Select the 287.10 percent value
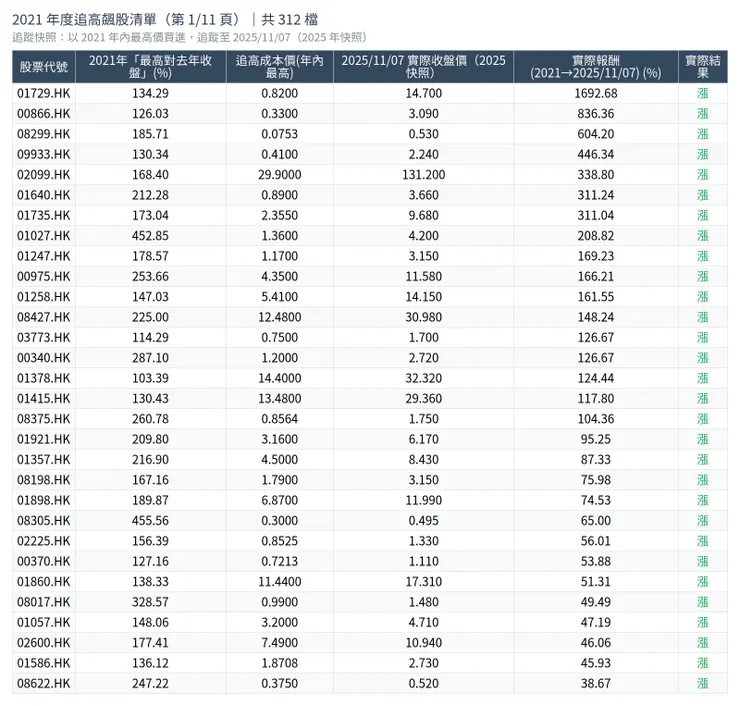Viewport: 740px width, 706px height. pyautogui.click(x=150, y=357)
